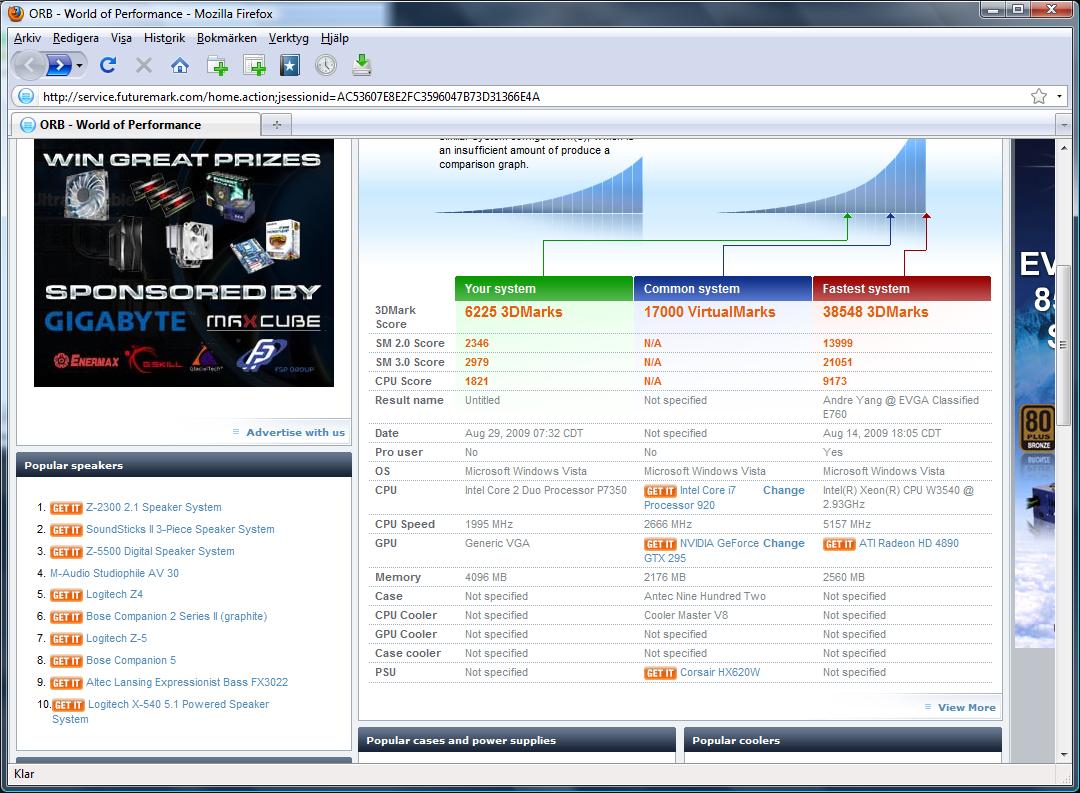Open the list all tabs dropdown
This screenshot has width=1080, height=793.
click(x=1063, y=125)
